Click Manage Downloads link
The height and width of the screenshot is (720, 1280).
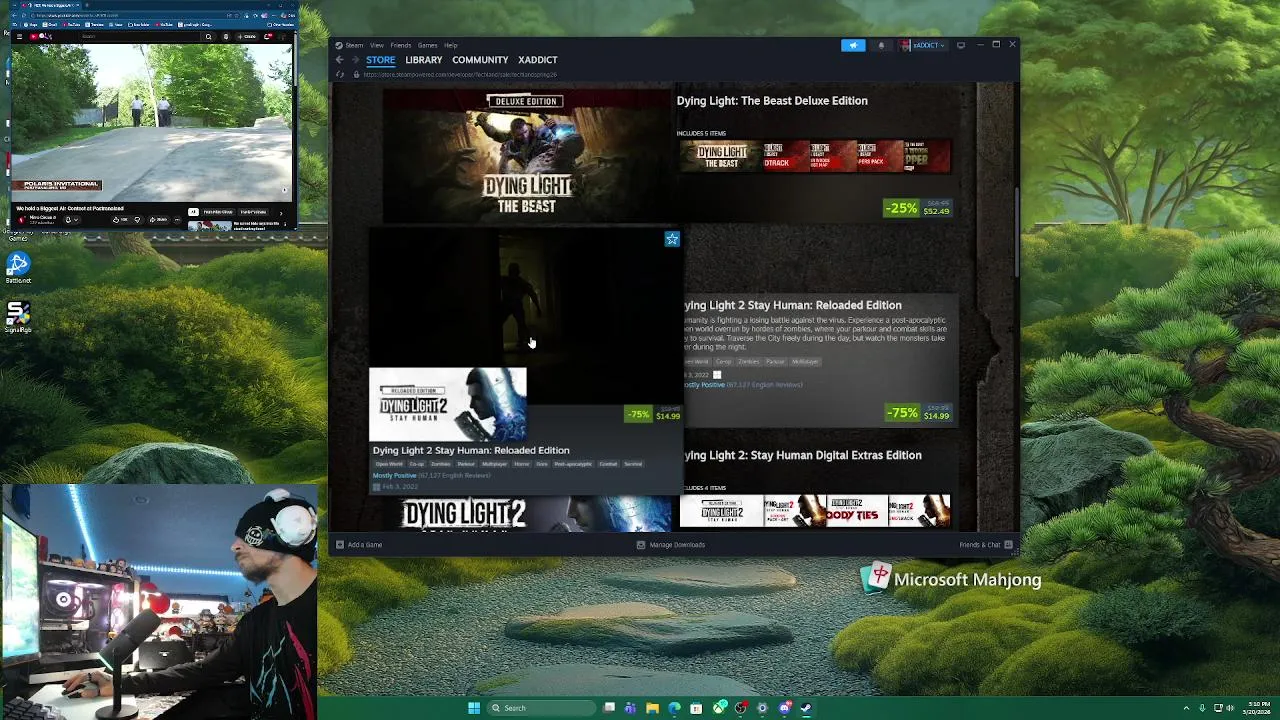tap(677, 545)
